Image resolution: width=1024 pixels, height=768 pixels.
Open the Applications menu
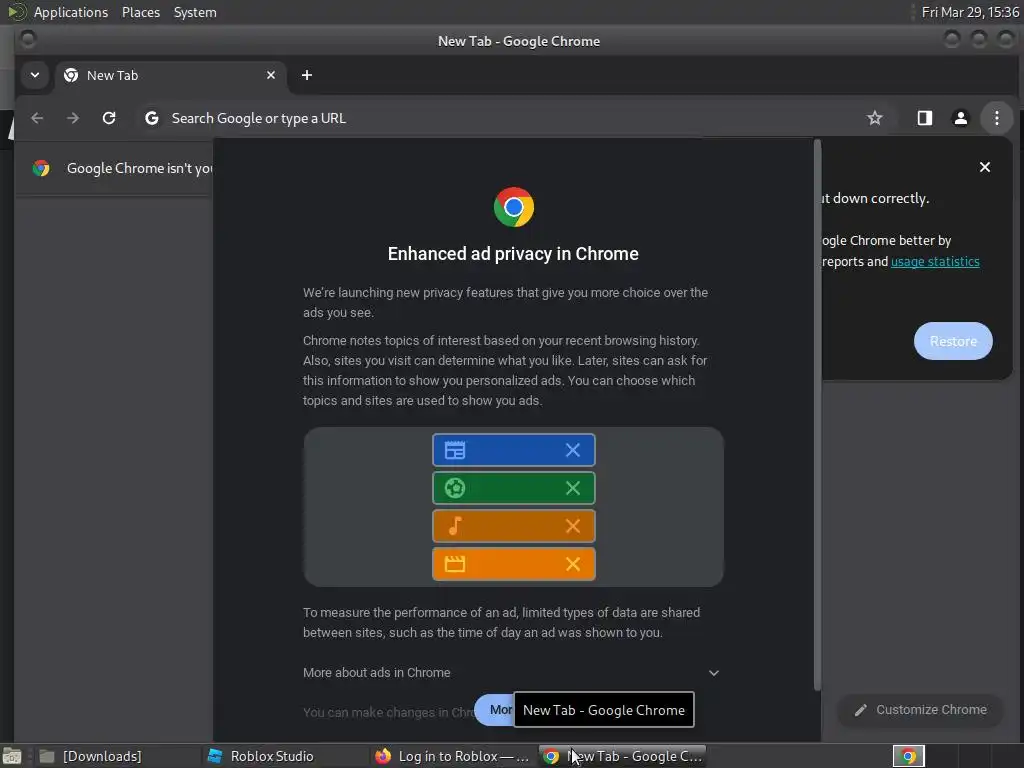point(71,12)
